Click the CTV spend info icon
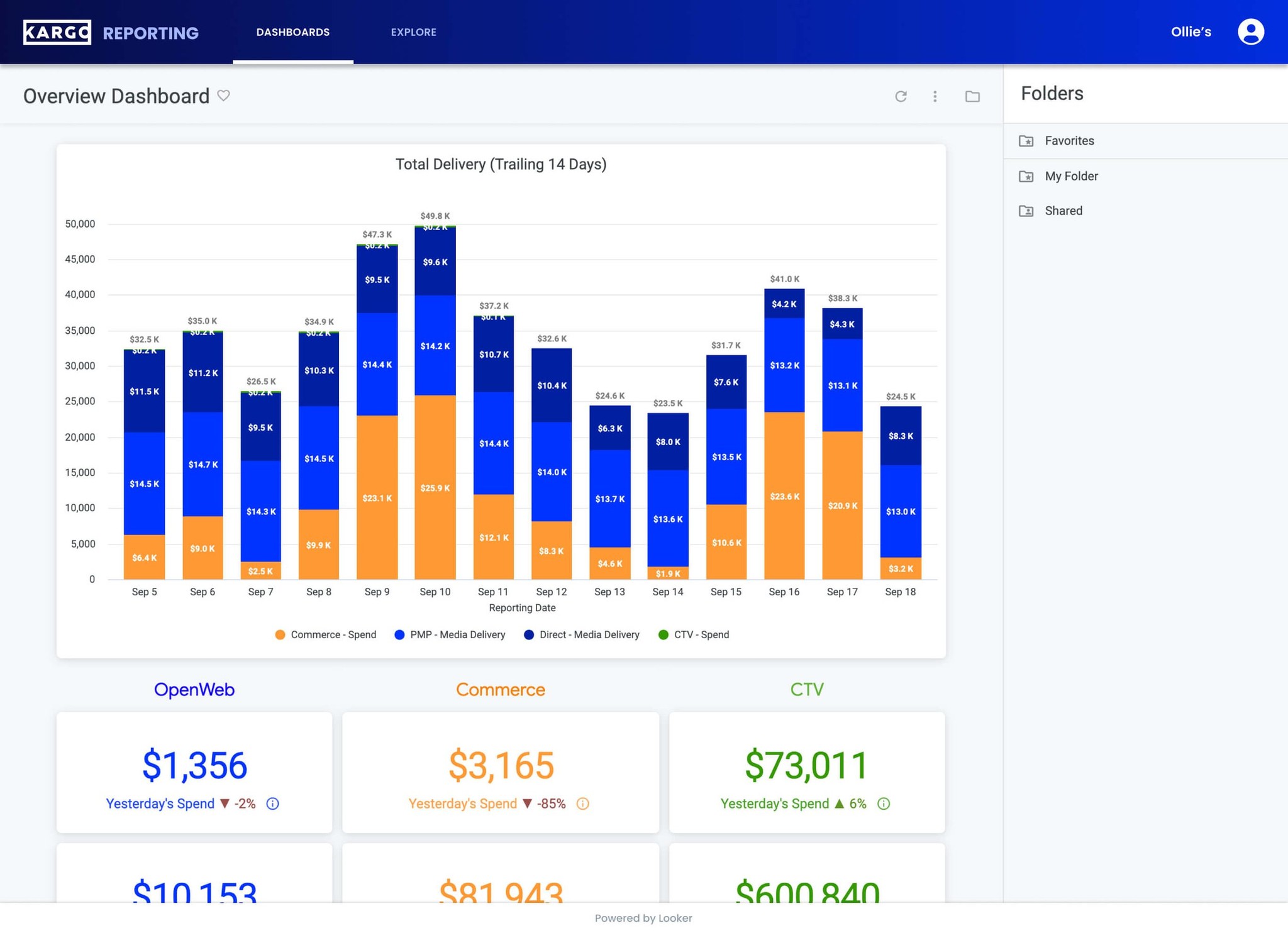This screenshot has width=1288, height=933. point(884,803)
